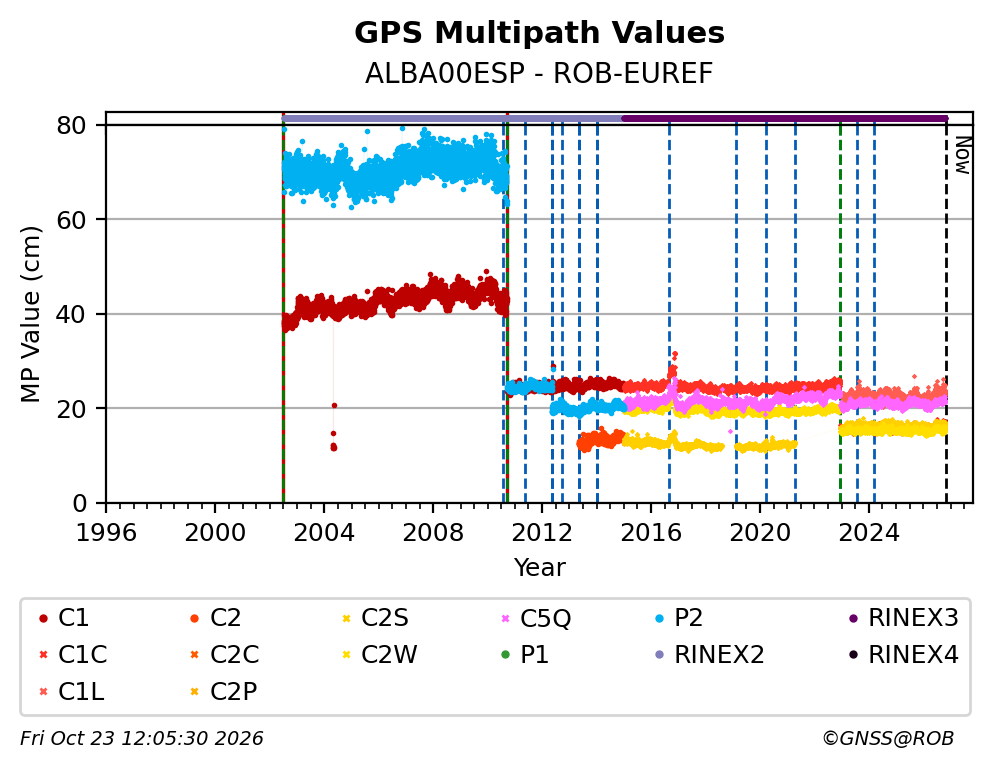Click the GPS Multipath Values title
The width and height of the screenshot is (992, 769).
[539, 32]
